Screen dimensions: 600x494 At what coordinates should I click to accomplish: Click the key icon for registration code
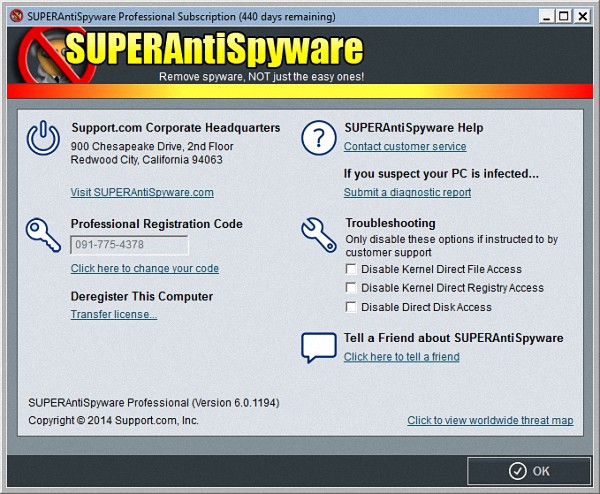pyautogui.click(x=43, y=235)
